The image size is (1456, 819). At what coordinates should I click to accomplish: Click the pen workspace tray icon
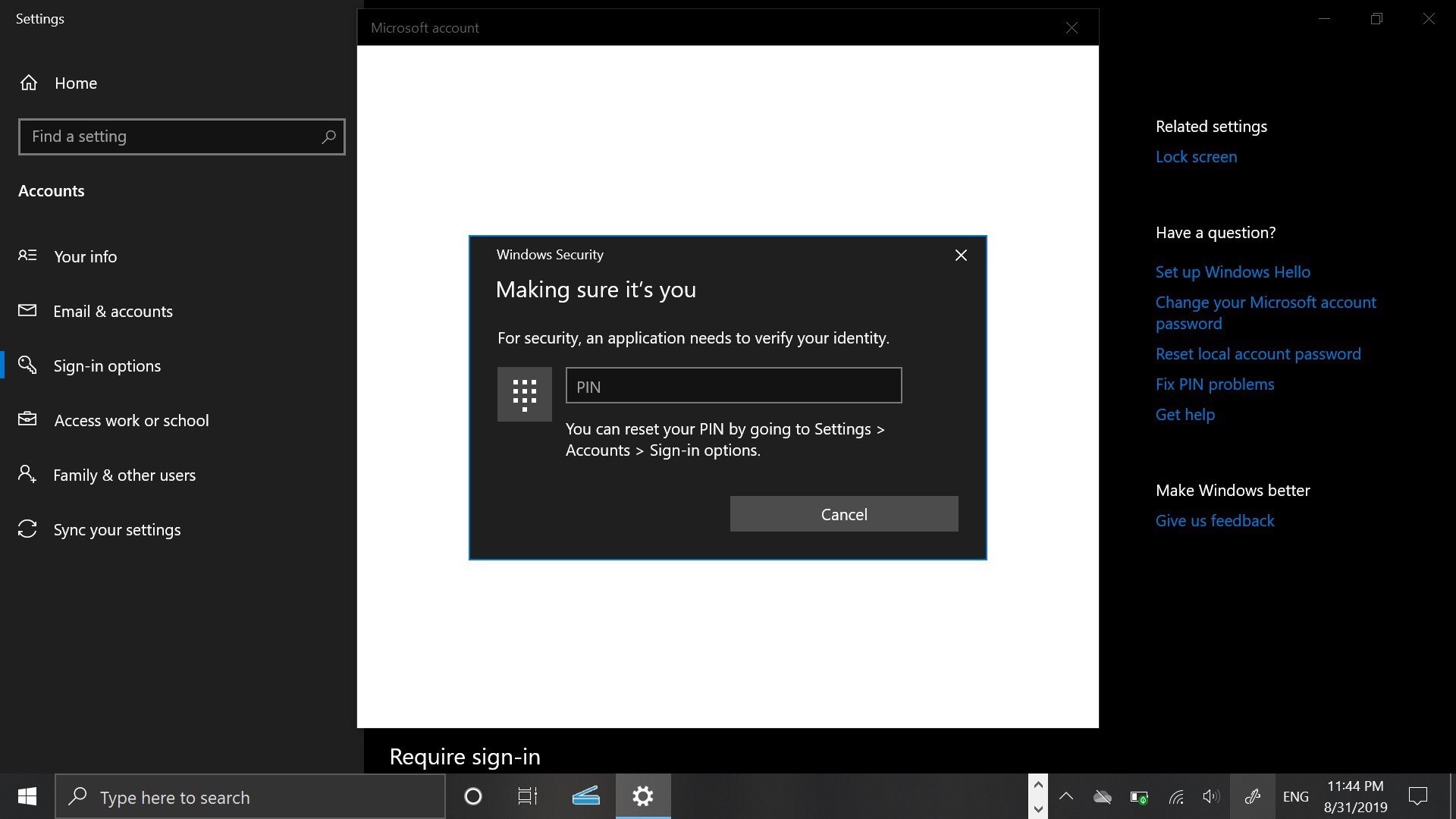[x=1252, y=796]
